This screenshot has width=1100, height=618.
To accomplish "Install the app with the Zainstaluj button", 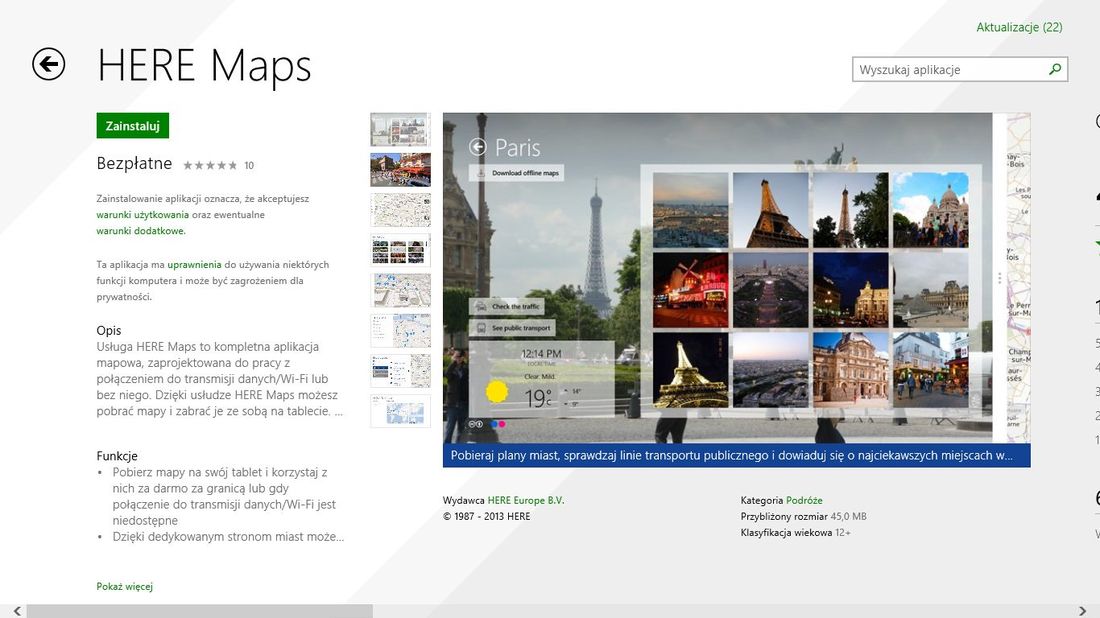I will pos(133,126).
